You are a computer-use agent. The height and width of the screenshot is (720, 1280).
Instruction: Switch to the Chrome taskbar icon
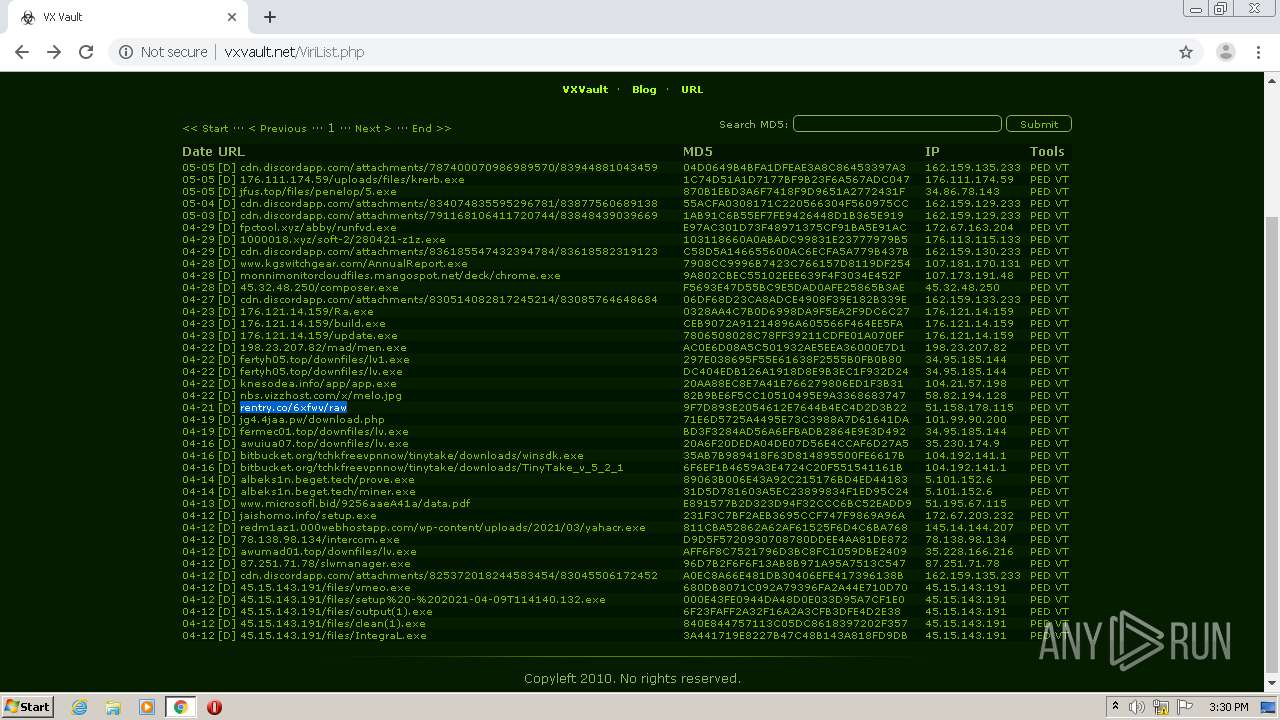click(x=180, y=707)
